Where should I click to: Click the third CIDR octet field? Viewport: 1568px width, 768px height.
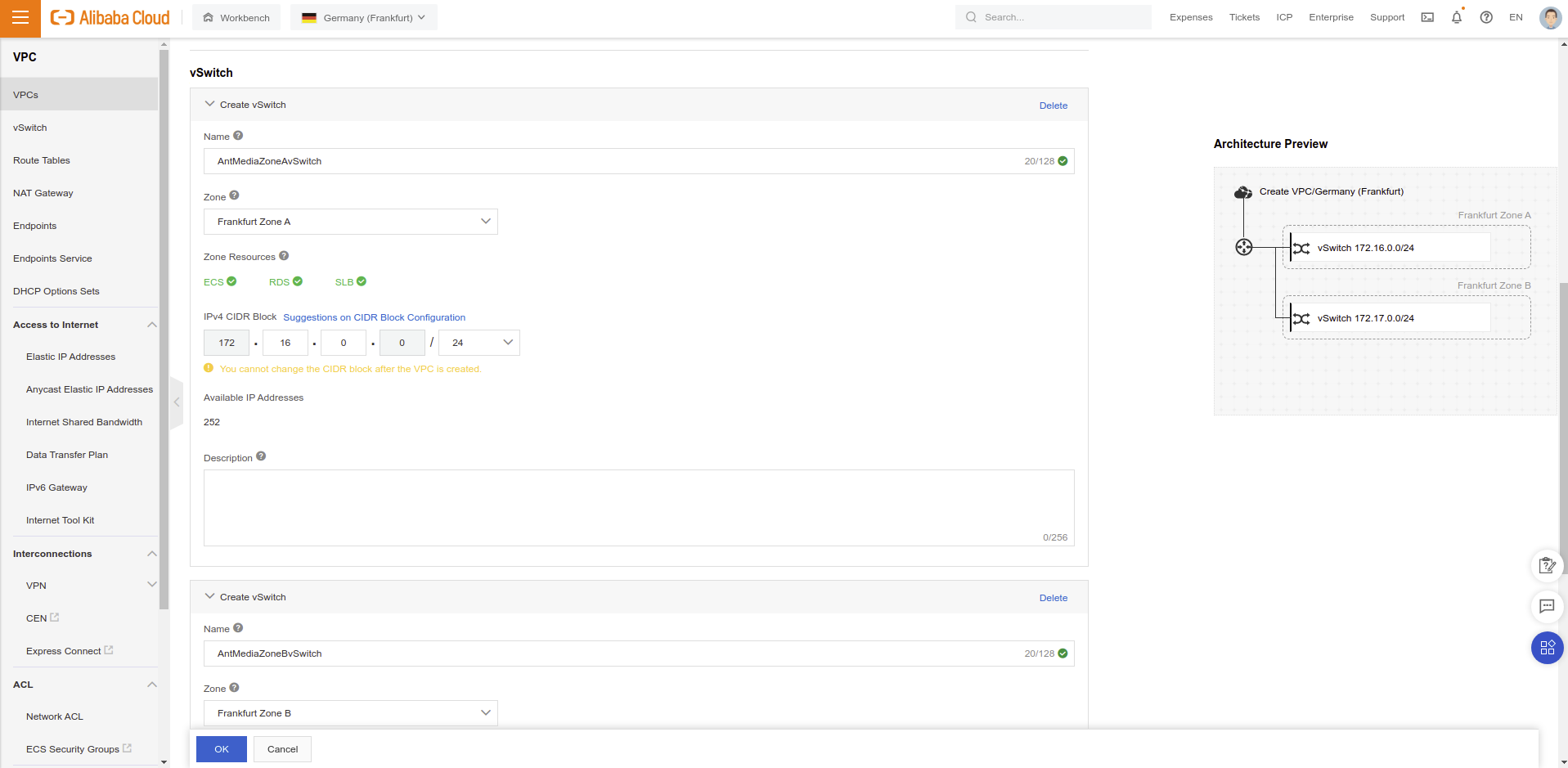[344, 343]
